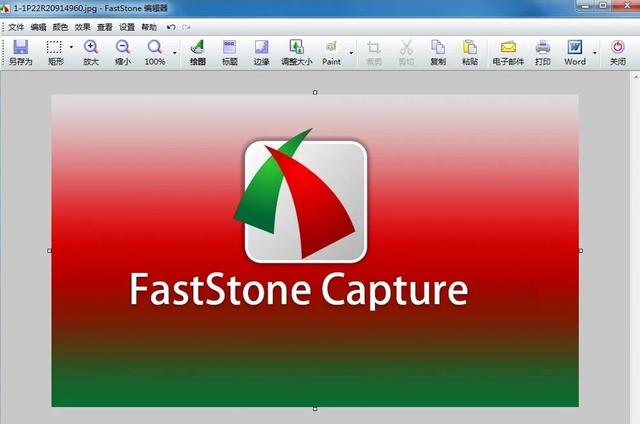Open the Settings (设置) menu
Image resolution: width=640 pixels, height=424 pixels.
[x=127, y=27]
